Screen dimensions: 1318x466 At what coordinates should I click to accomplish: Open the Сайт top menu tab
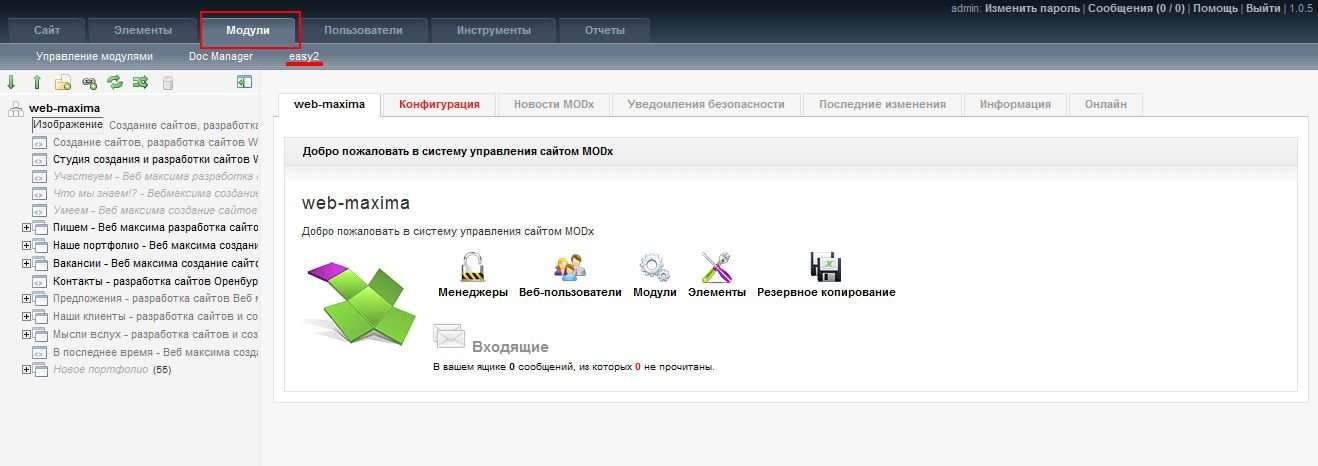(46, 30)
